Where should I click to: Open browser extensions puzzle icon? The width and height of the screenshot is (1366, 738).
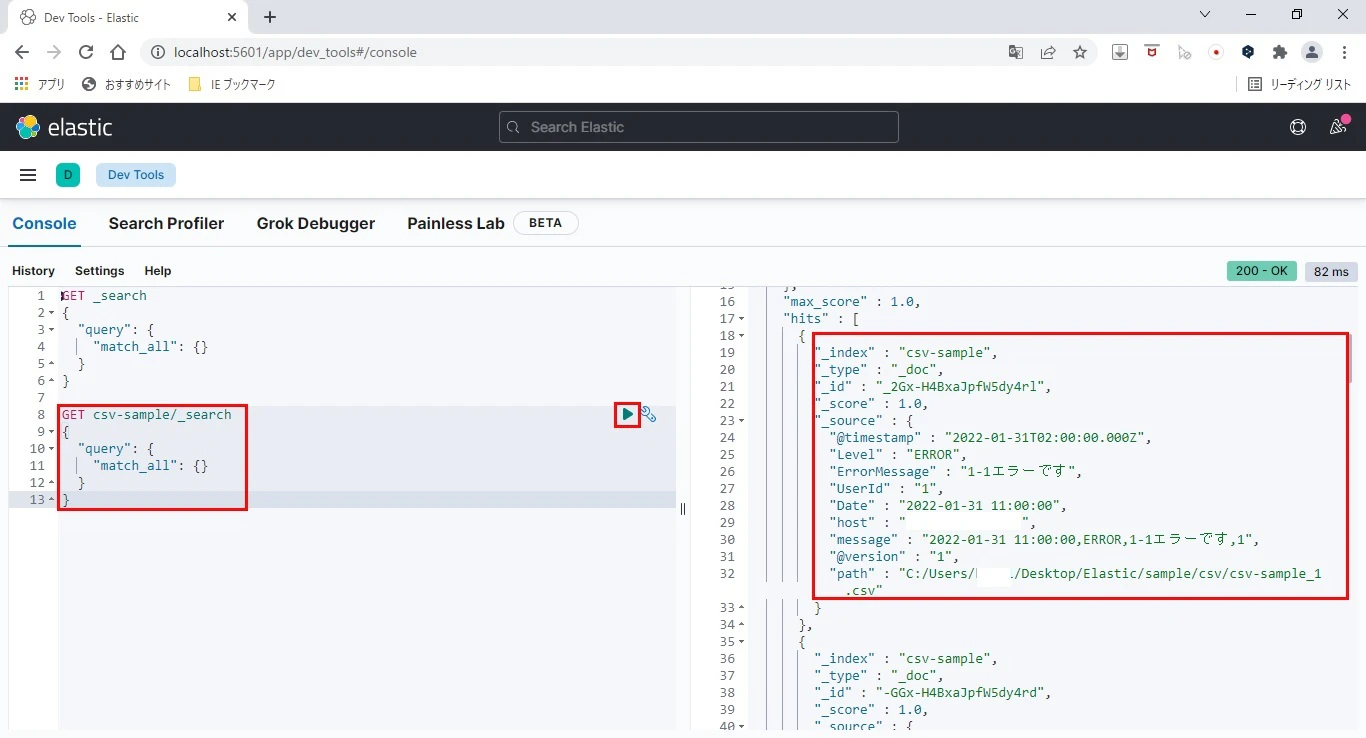point(1280,52)
